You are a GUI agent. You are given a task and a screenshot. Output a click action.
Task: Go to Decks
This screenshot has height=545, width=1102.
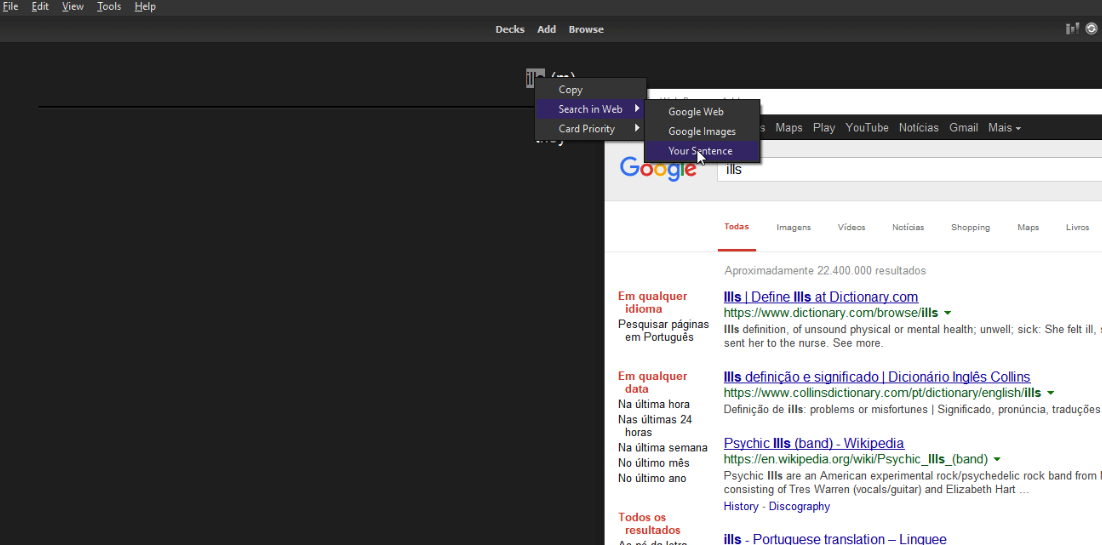pos(510,30)
